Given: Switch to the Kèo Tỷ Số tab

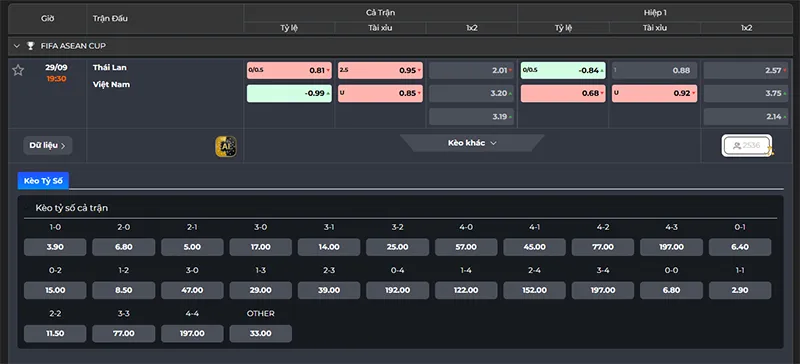Looking at the screenshot, I should click(43, 181).
